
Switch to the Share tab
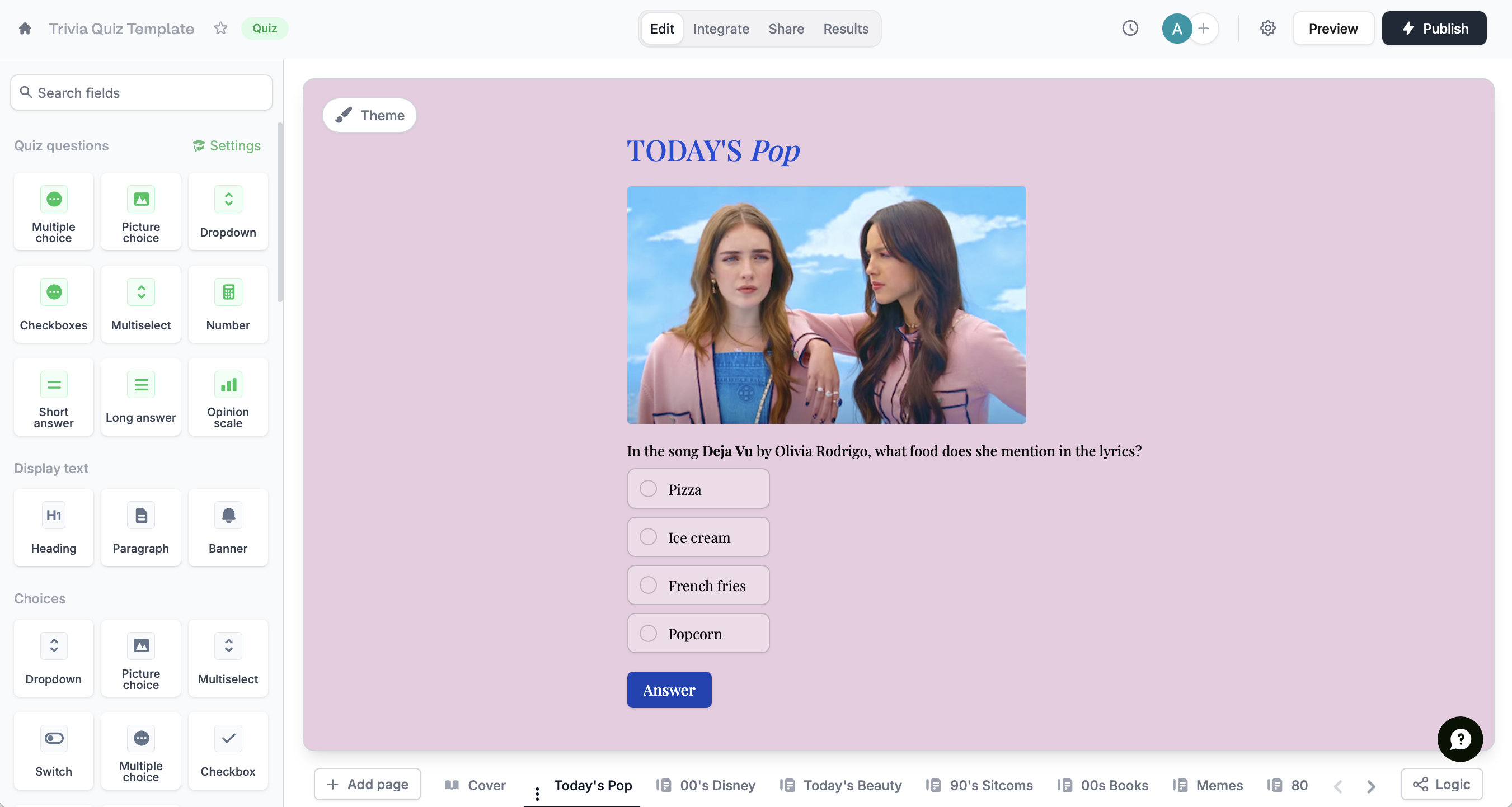[786, 28]
